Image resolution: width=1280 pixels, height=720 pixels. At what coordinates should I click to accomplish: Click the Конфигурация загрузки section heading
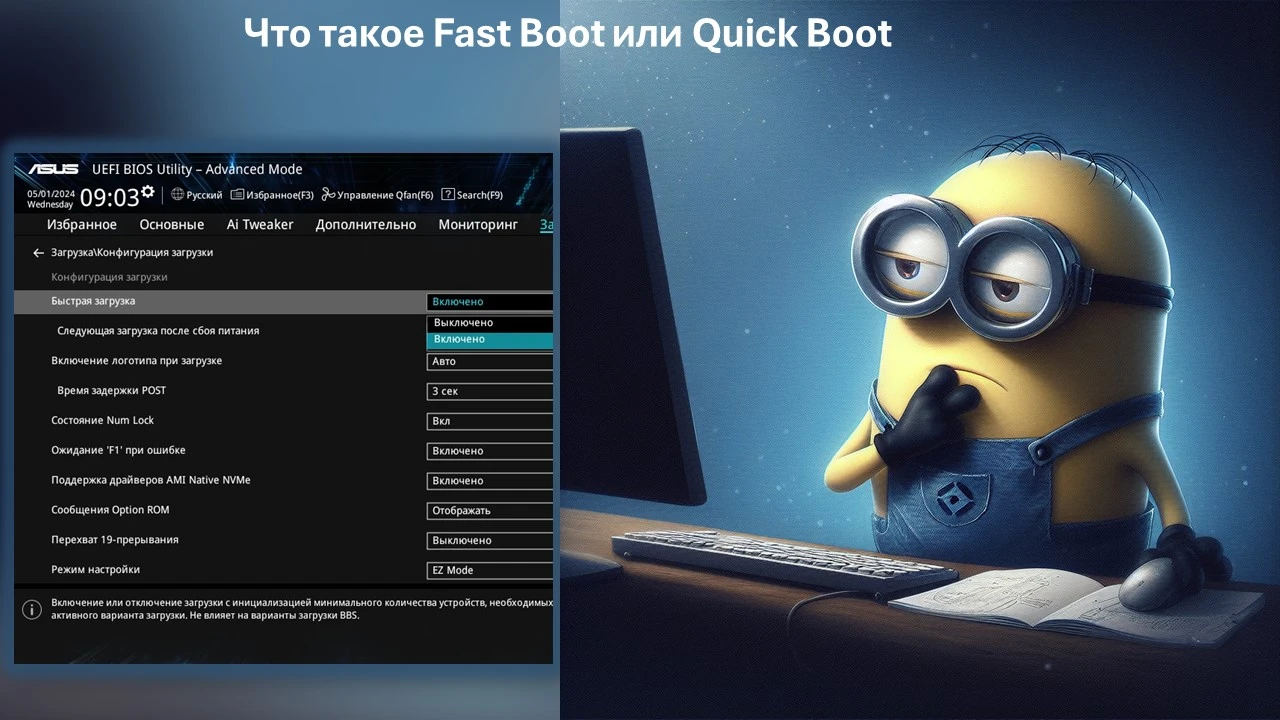(109, 277)
